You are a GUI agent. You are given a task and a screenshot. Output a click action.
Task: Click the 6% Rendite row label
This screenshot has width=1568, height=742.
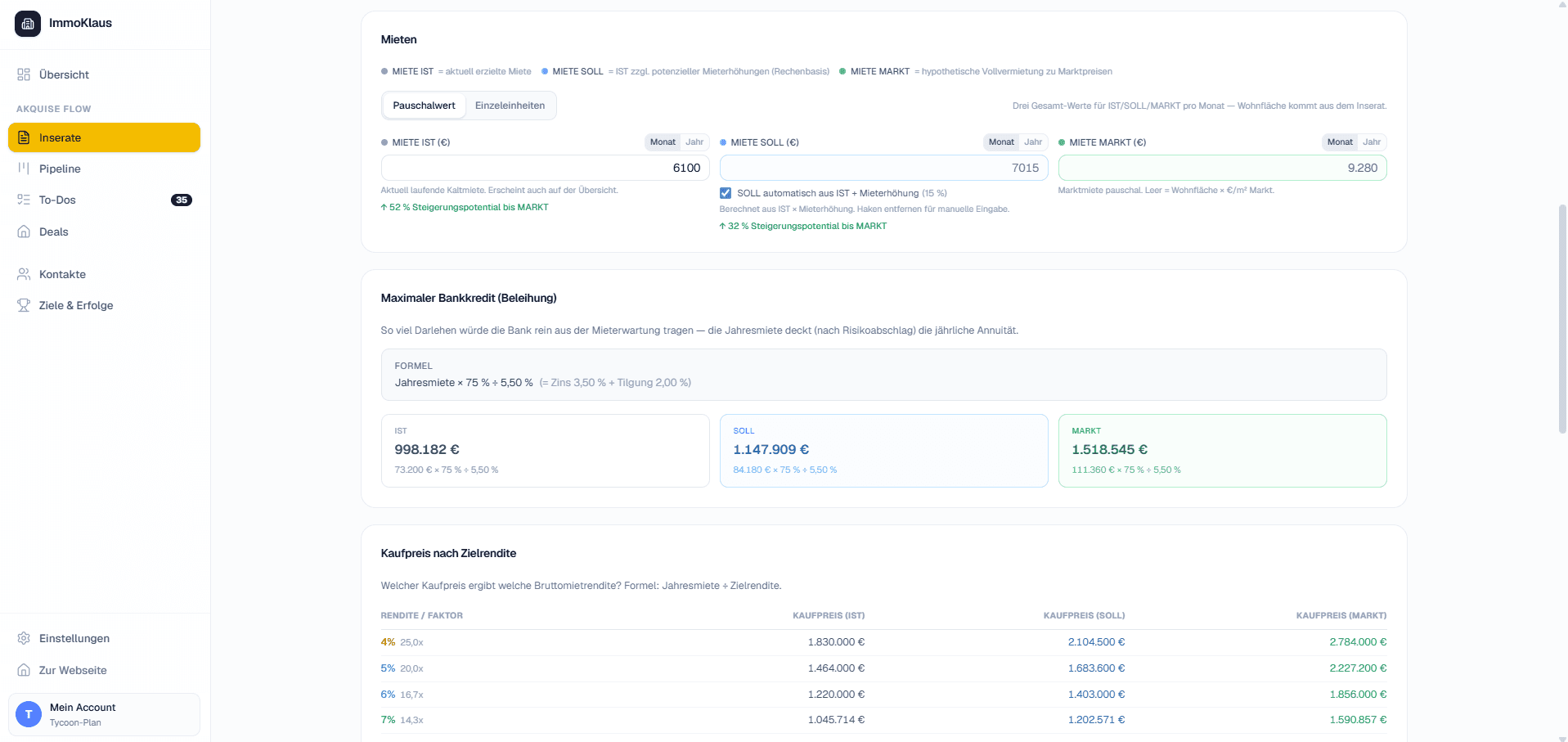pos(388,695)
